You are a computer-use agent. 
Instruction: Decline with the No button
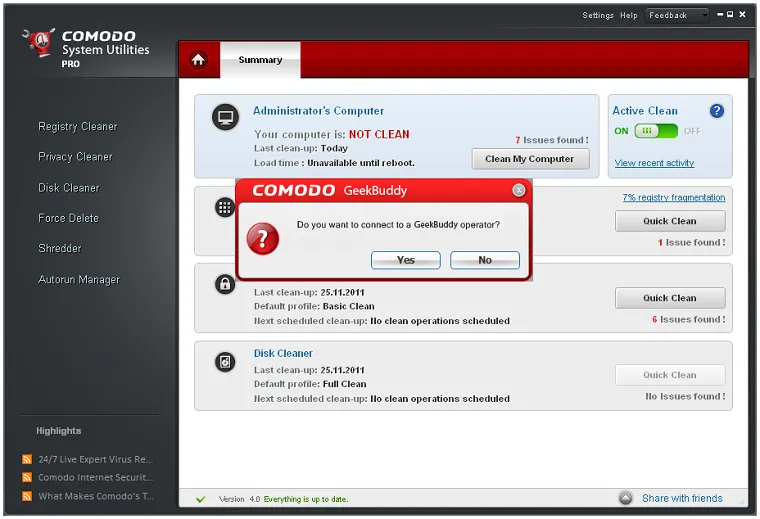[485, 260]
